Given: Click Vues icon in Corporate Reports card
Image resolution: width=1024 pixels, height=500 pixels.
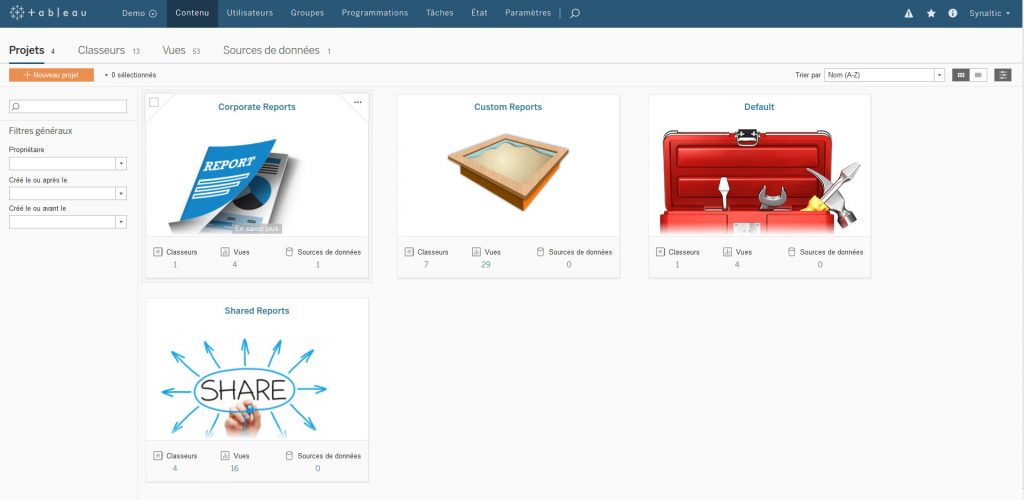Looking at the screenshot, I should pos(225,252).
